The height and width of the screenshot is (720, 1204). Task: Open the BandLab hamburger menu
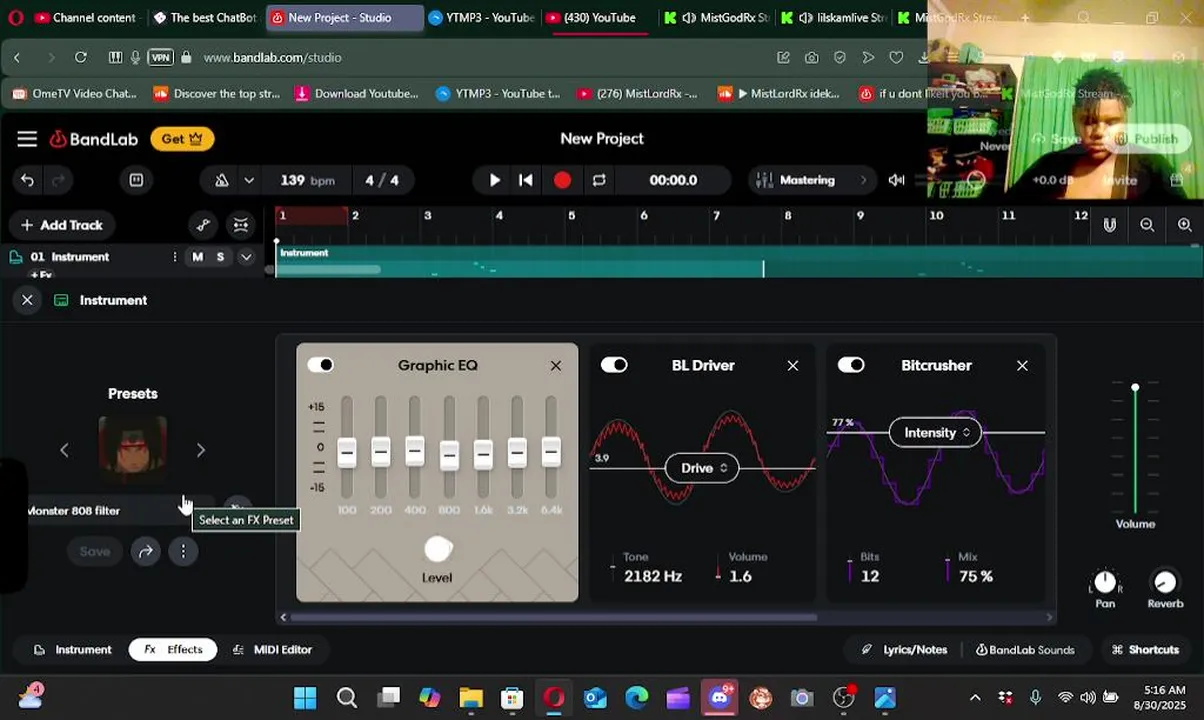coord(27,139)
